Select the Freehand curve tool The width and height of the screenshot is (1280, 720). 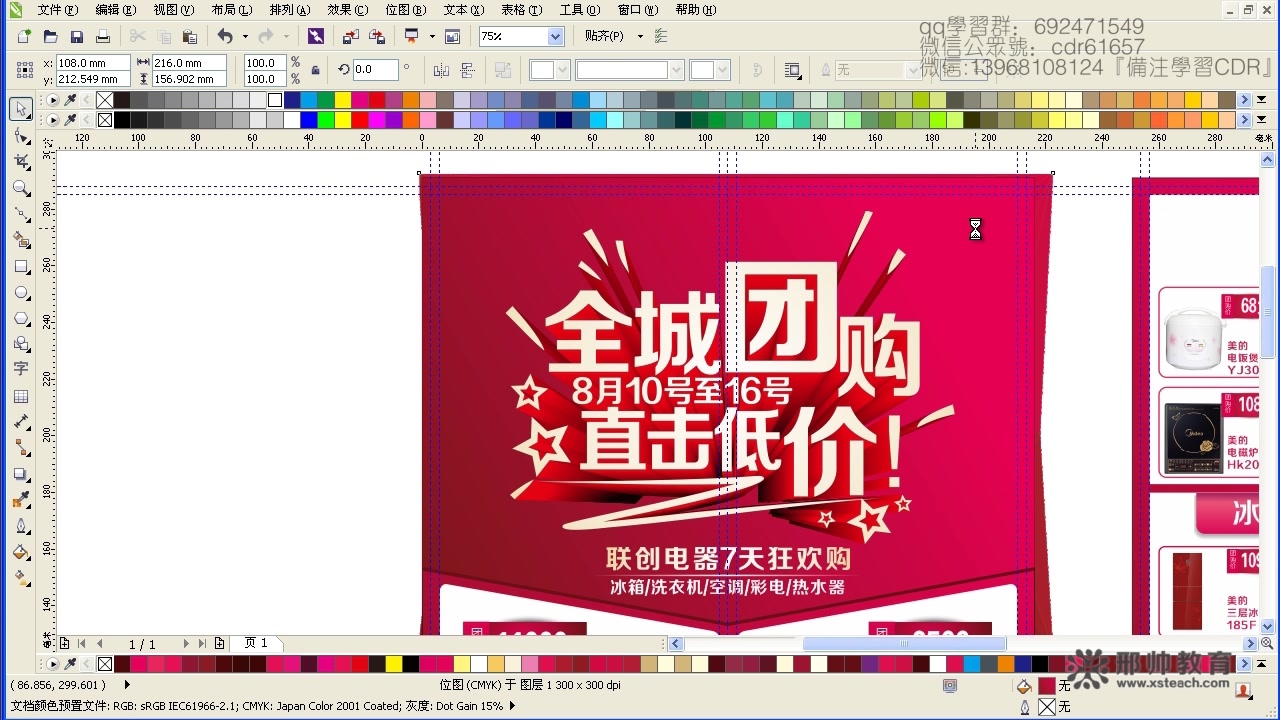click(x=20, y=213)
